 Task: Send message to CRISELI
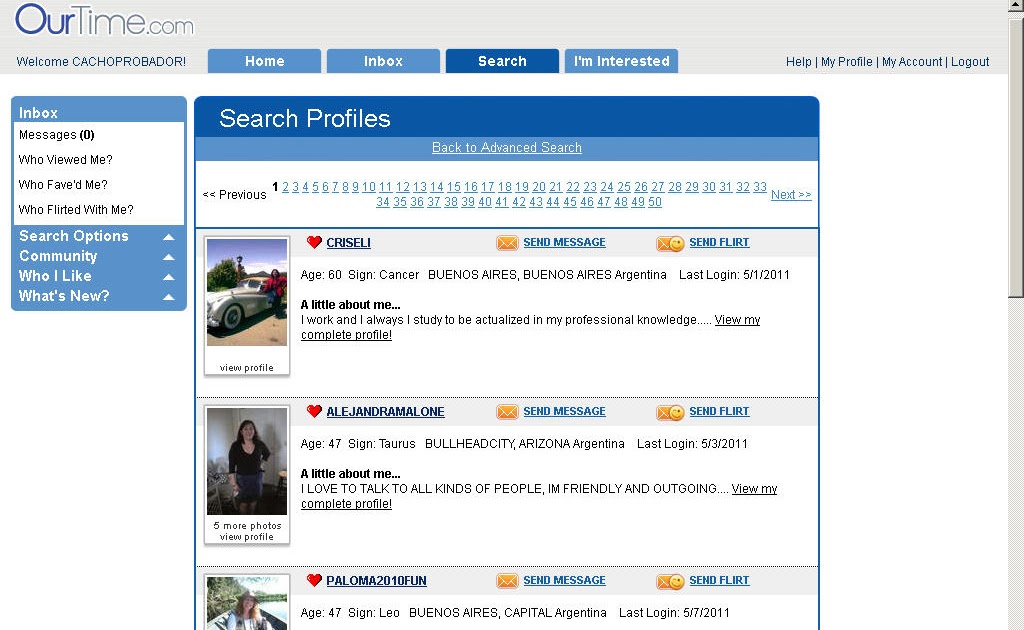[x=564, y=242]
